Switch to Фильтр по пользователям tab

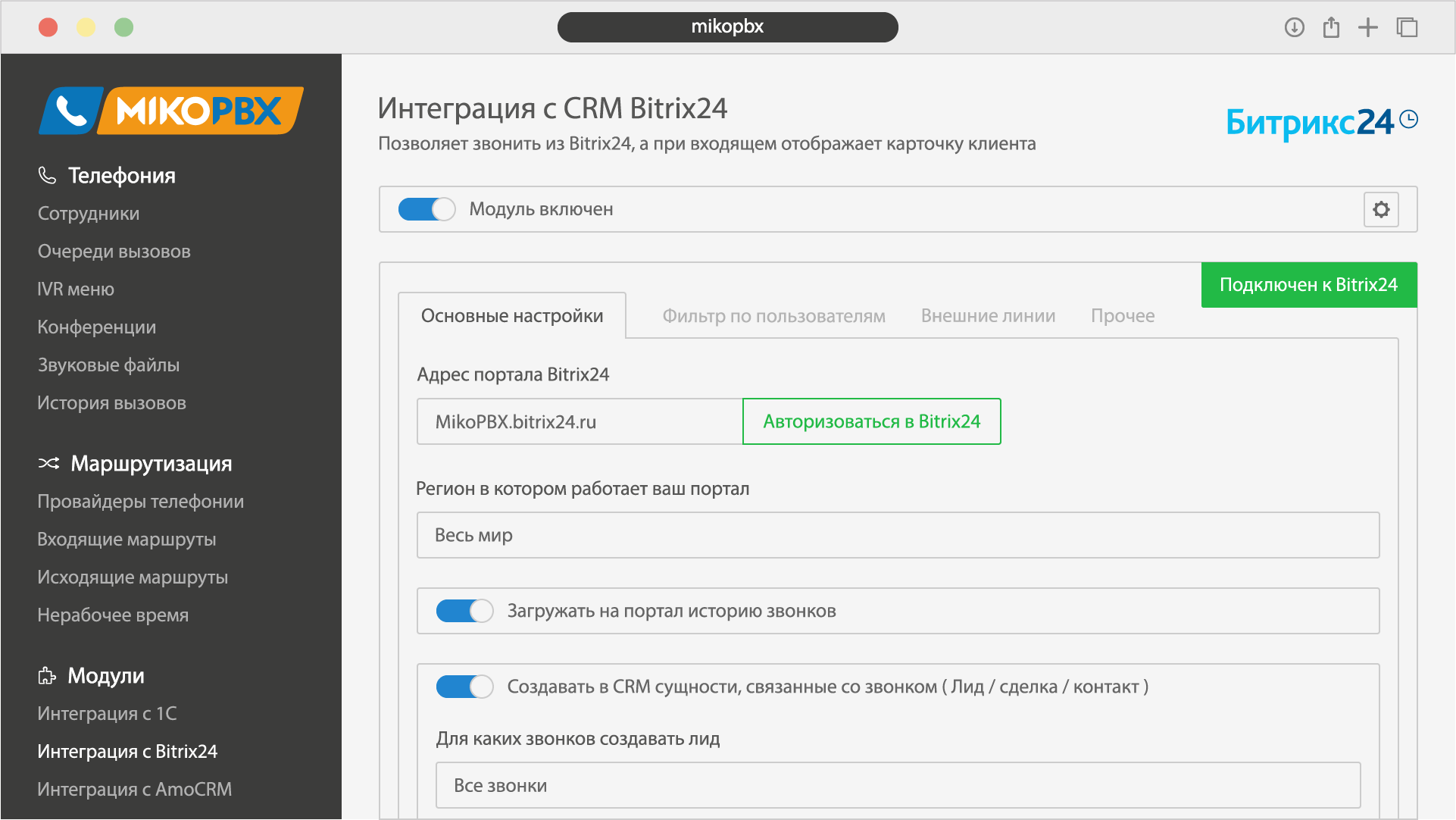(773, 316)
